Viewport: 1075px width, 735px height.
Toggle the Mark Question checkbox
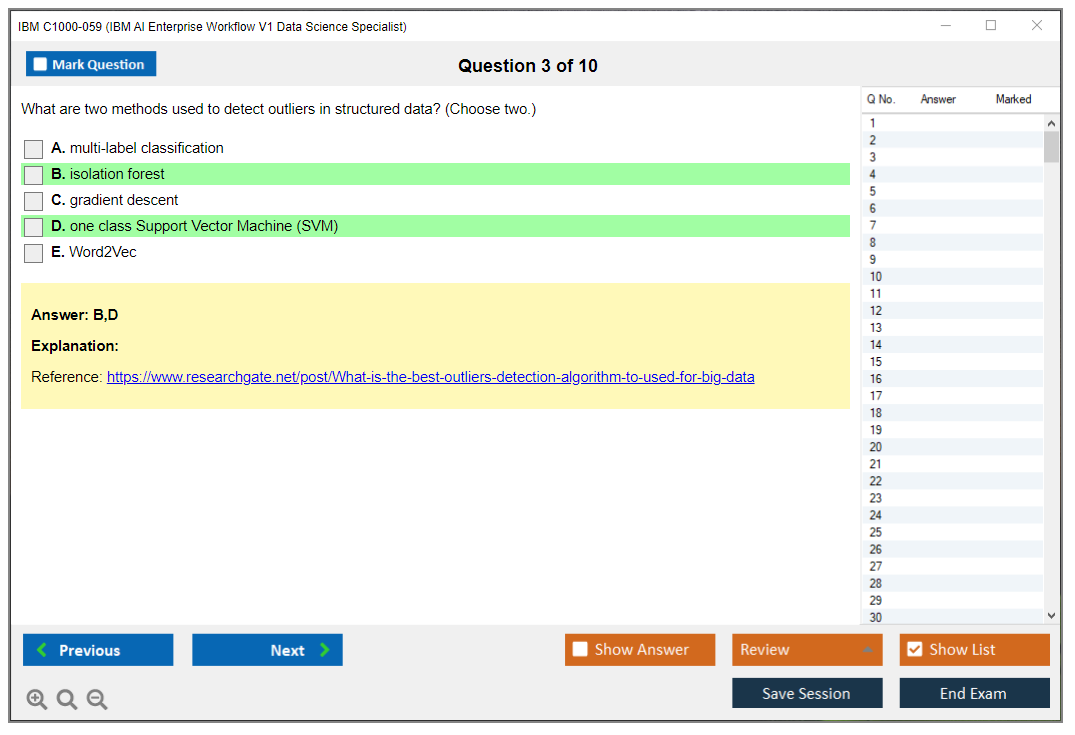(41, 65)
